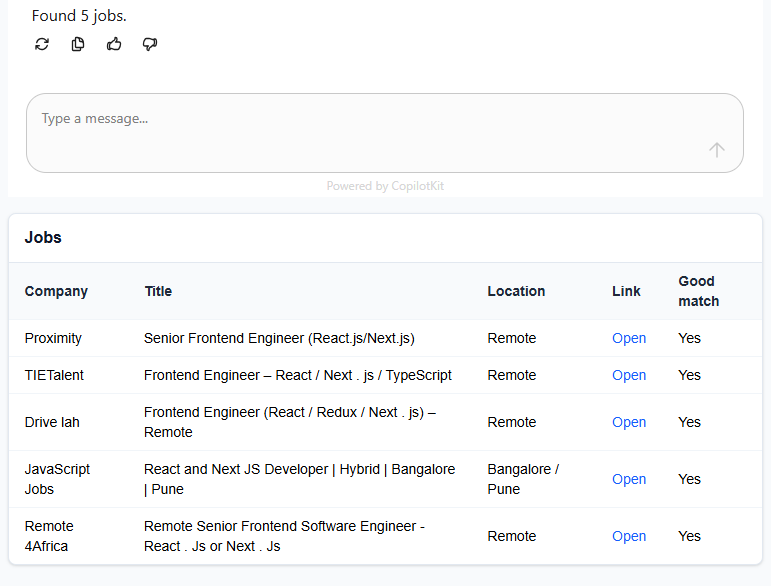This screenshot has height=586, width=771.
Task: Click the Bangalore / Pune location cell
Action: pyautogui.click(x=523, y=479)
